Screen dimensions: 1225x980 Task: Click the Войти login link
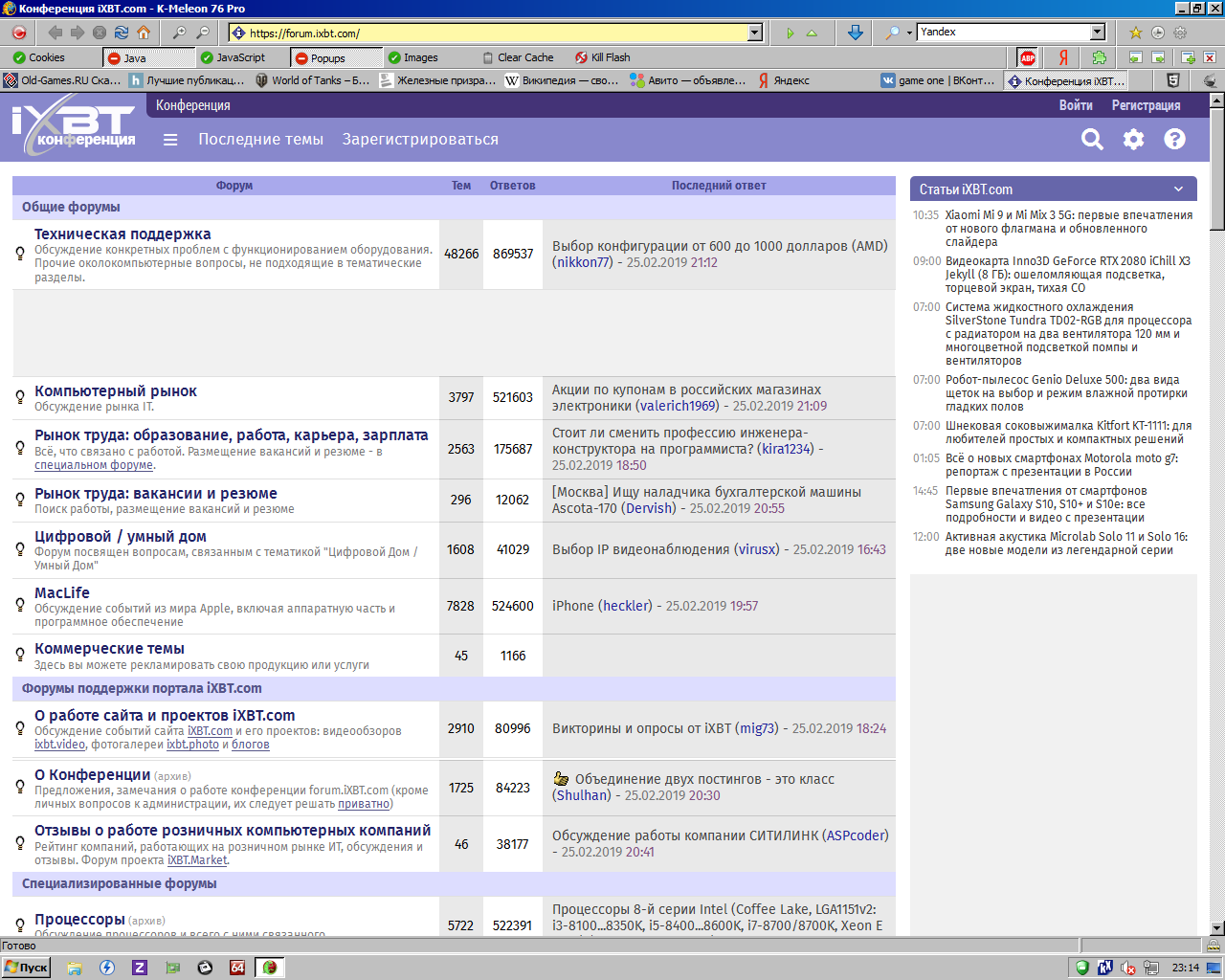[x=1076, y=105]
